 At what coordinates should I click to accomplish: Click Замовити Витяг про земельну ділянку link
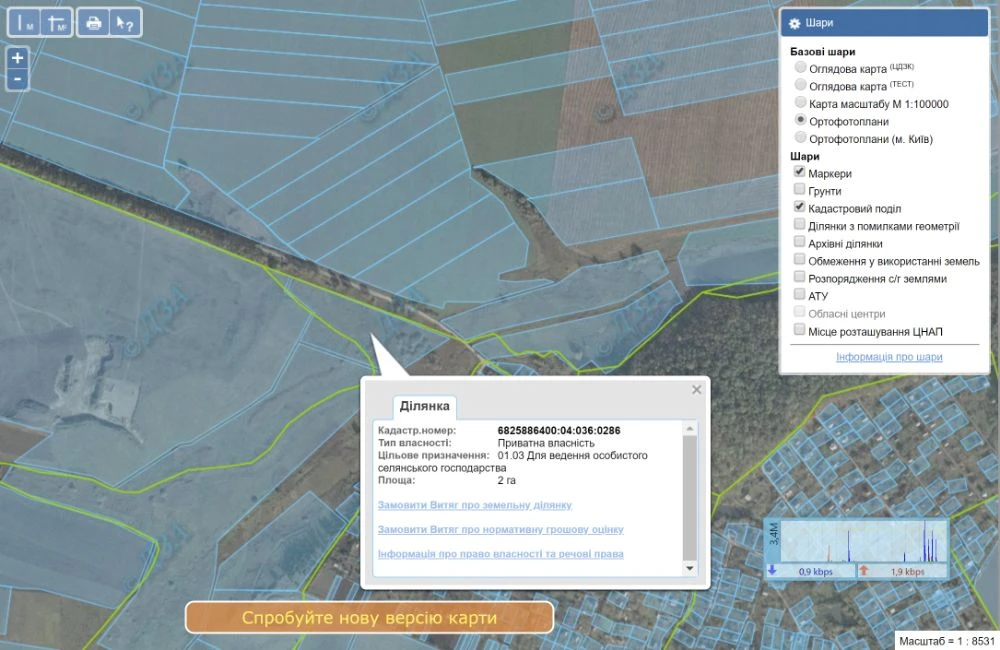point(474,505)
